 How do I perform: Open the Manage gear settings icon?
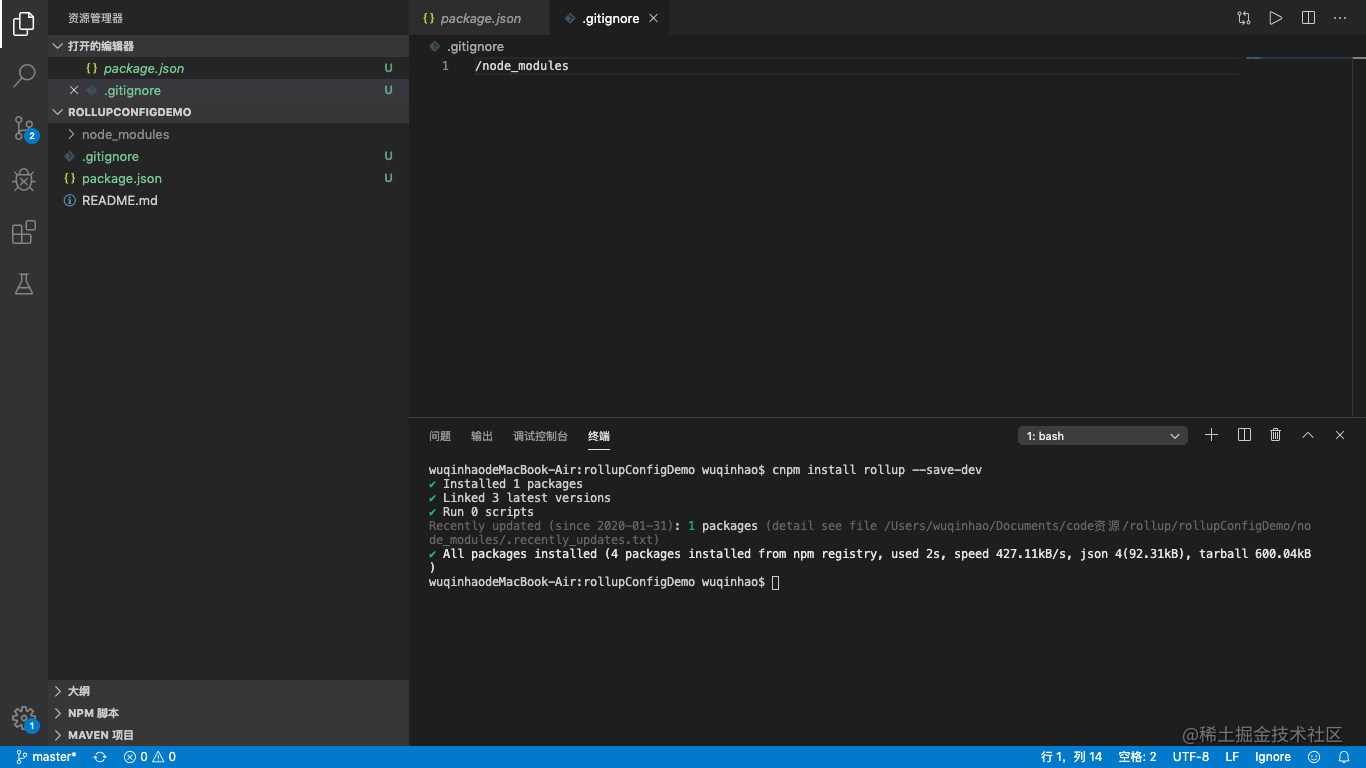tap(24, 718)
